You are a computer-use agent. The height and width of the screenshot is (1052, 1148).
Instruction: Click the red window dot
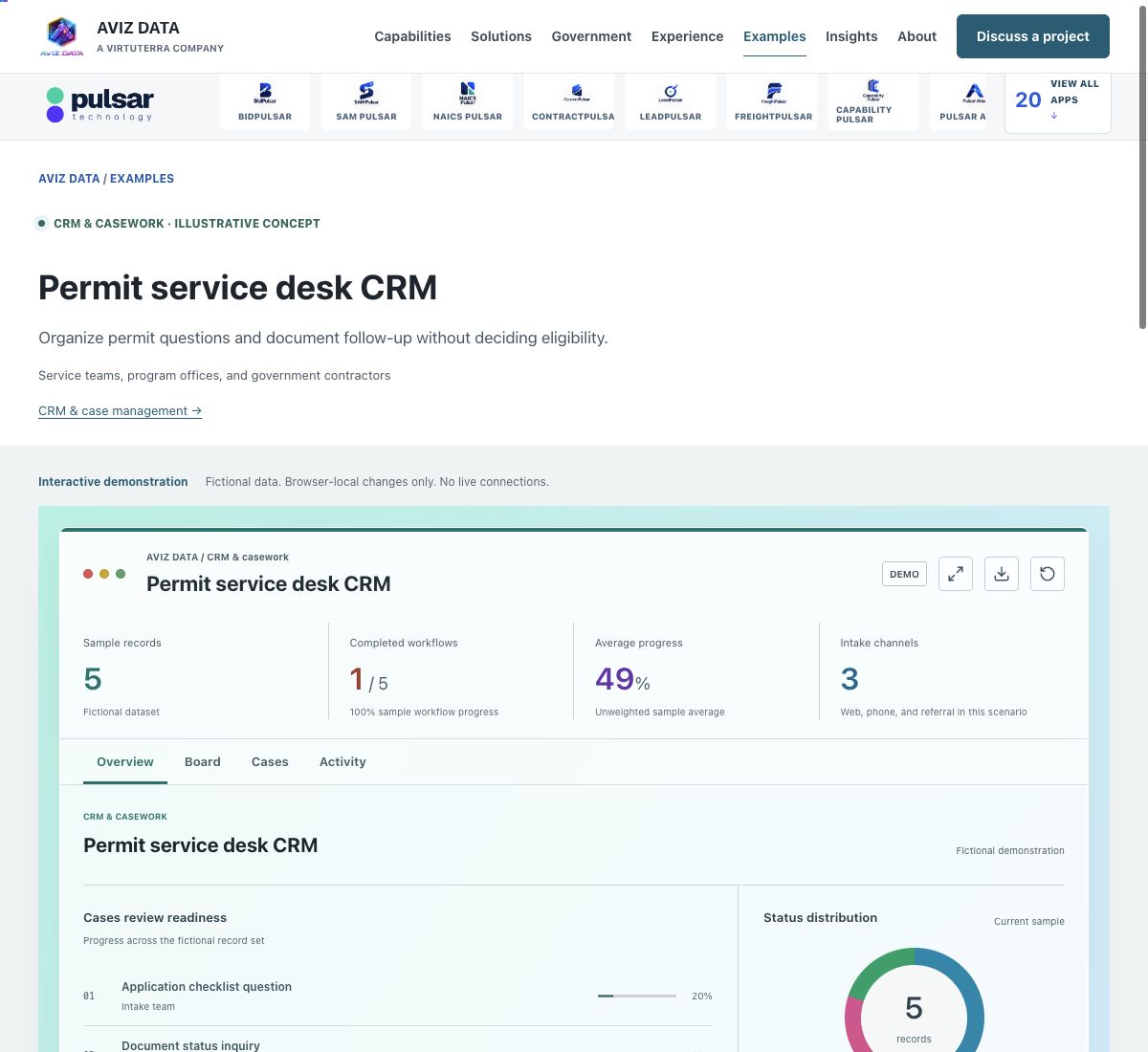(x=88, y=574)
